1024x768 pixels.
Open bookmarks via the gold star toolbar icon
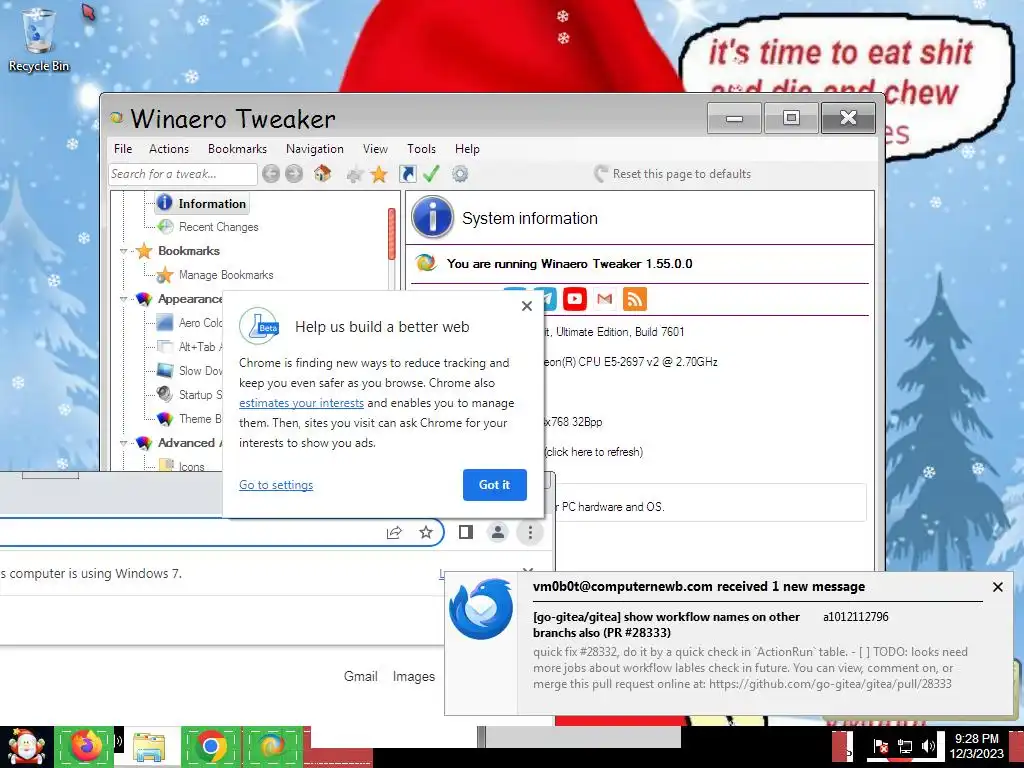point(379,174)
